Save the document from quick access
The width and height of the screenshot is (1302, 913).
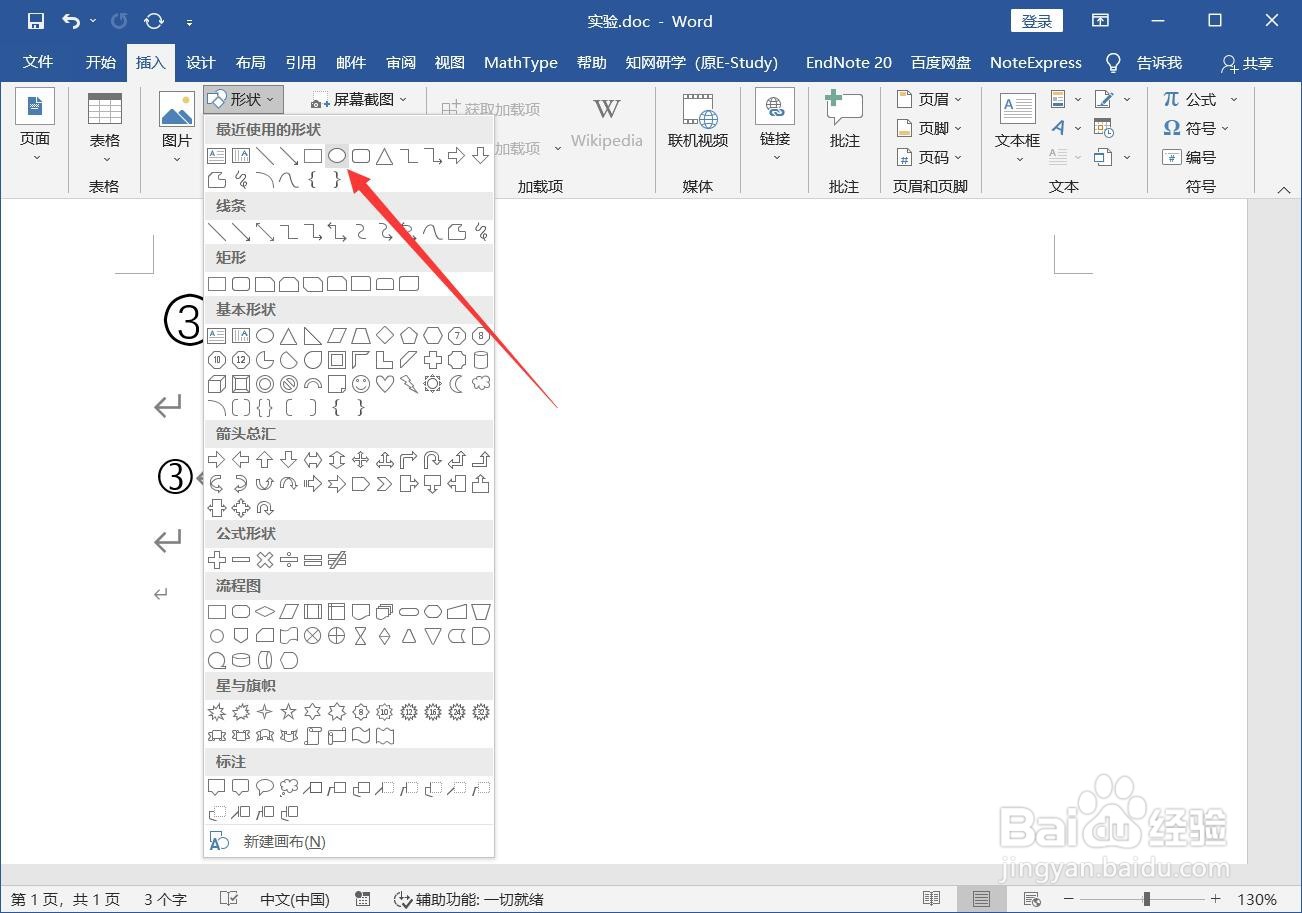click(x=36, y=21)
